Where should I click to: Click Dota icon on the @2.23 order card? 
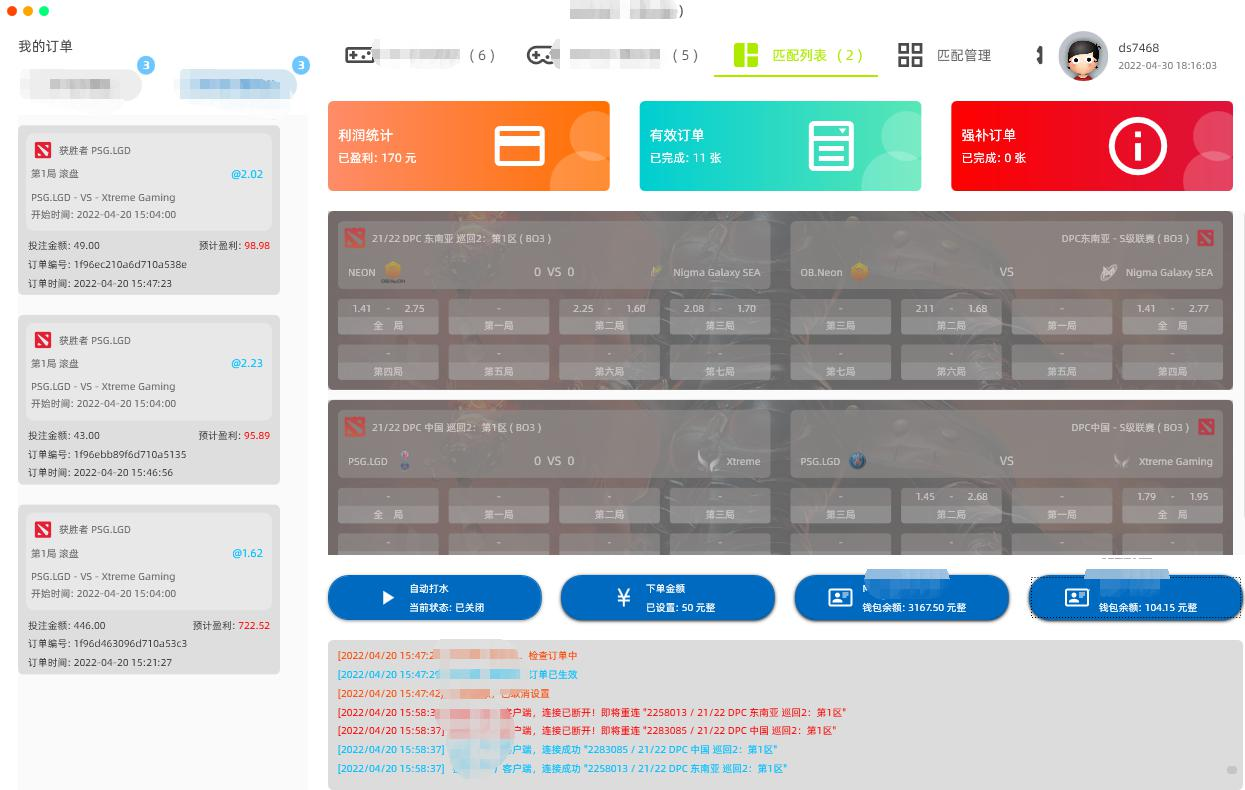coord(43,340)
